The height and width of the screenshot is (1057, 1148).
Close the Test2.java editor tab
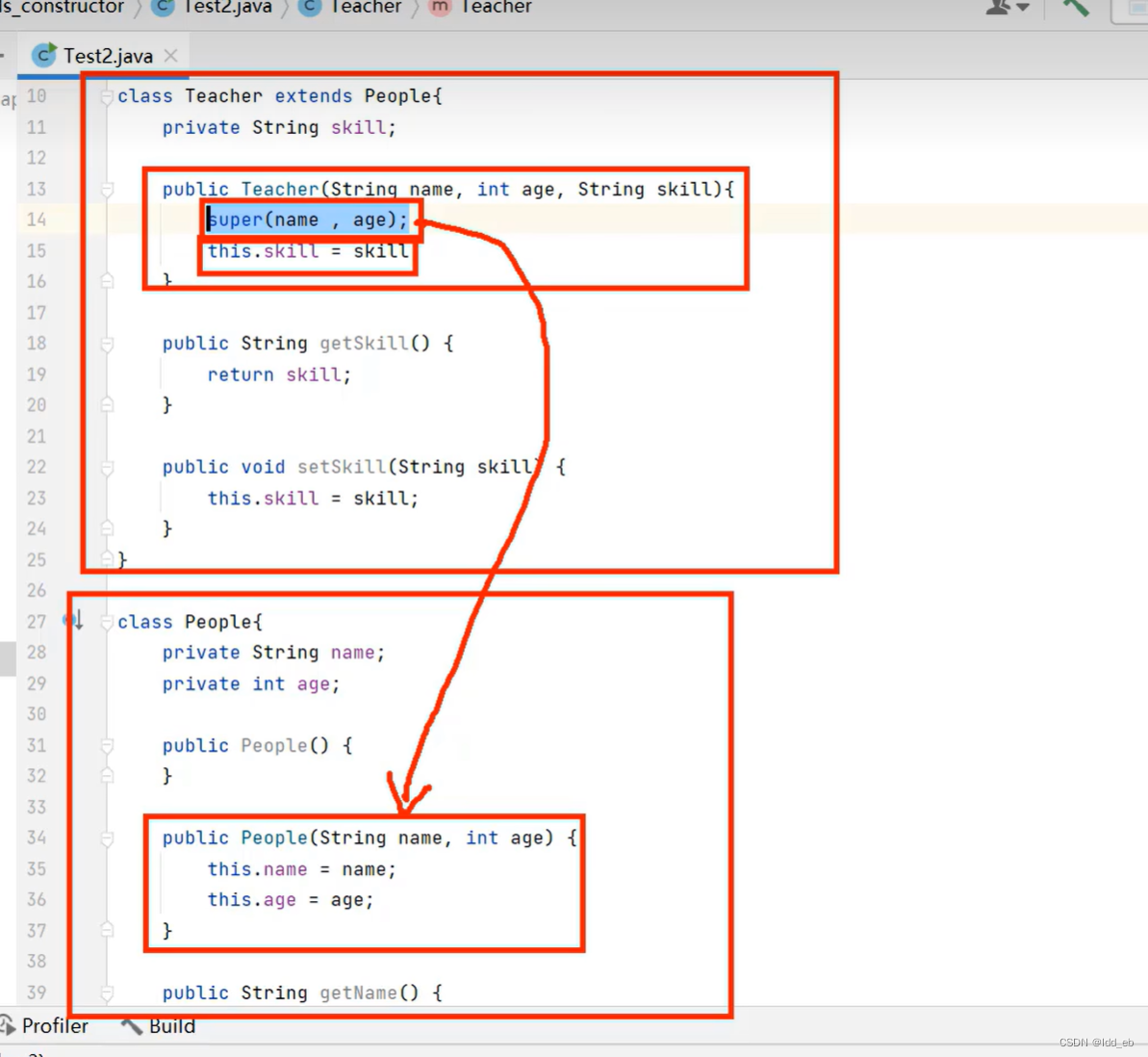[x=170, y=56]
